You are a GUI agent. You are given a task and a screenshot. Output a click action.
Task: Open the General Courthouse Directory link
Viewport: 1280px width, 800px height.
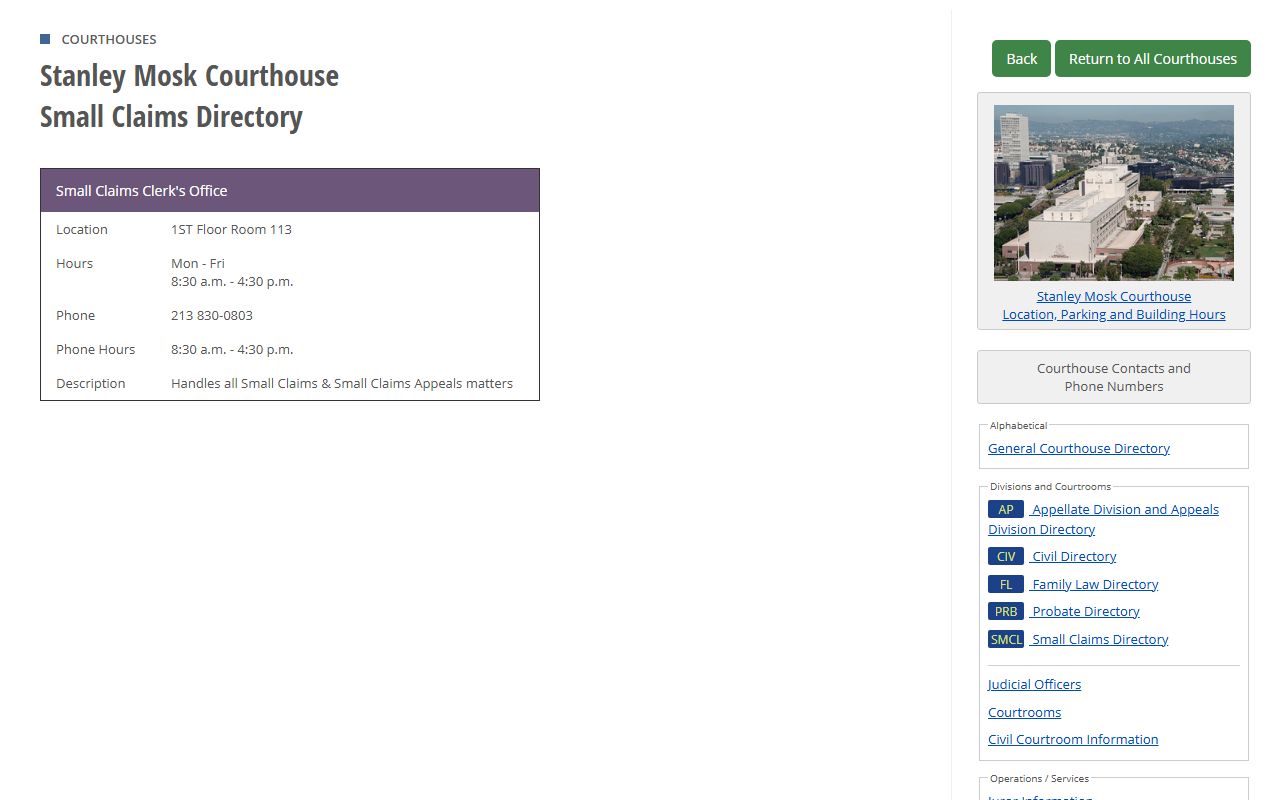pos(1079,448)
